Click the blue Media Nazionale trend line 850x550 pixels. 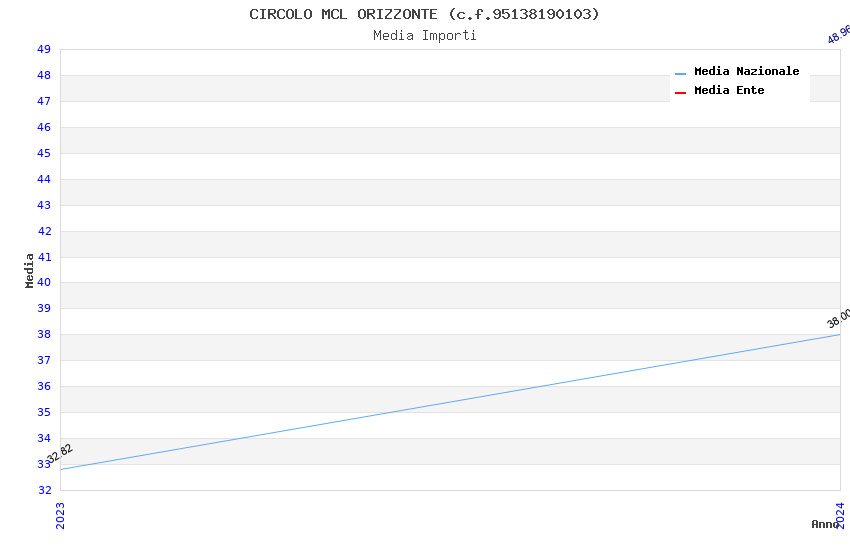[x=450, y=402]
